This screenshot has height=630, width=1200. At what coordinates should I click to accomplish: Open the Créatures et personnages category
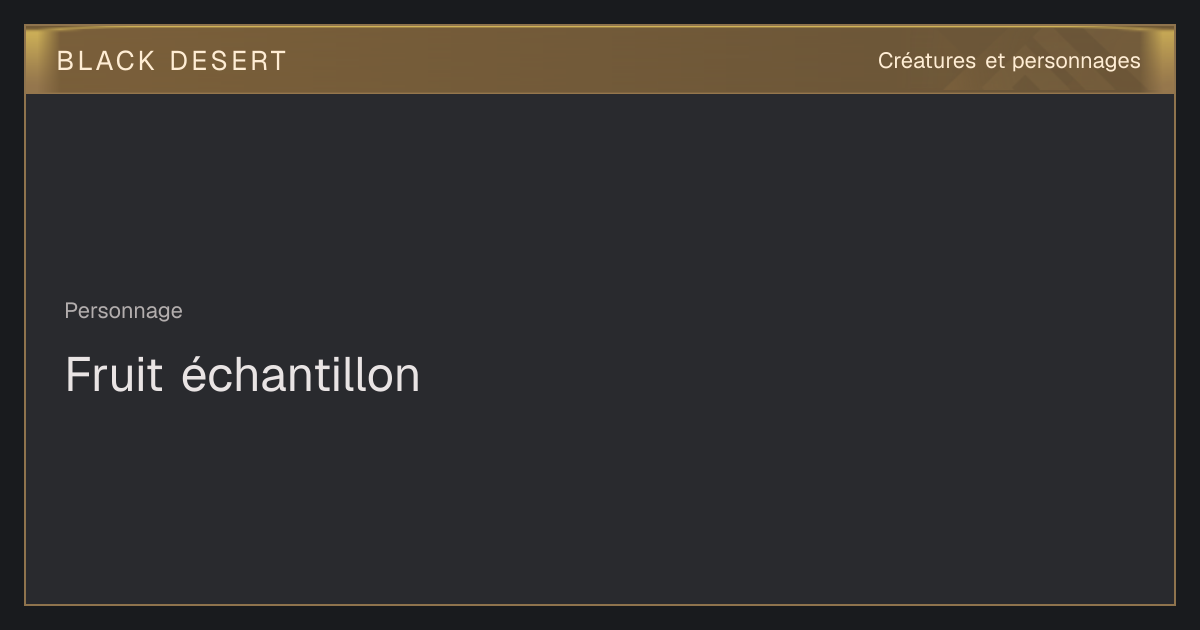(1009, 61)
